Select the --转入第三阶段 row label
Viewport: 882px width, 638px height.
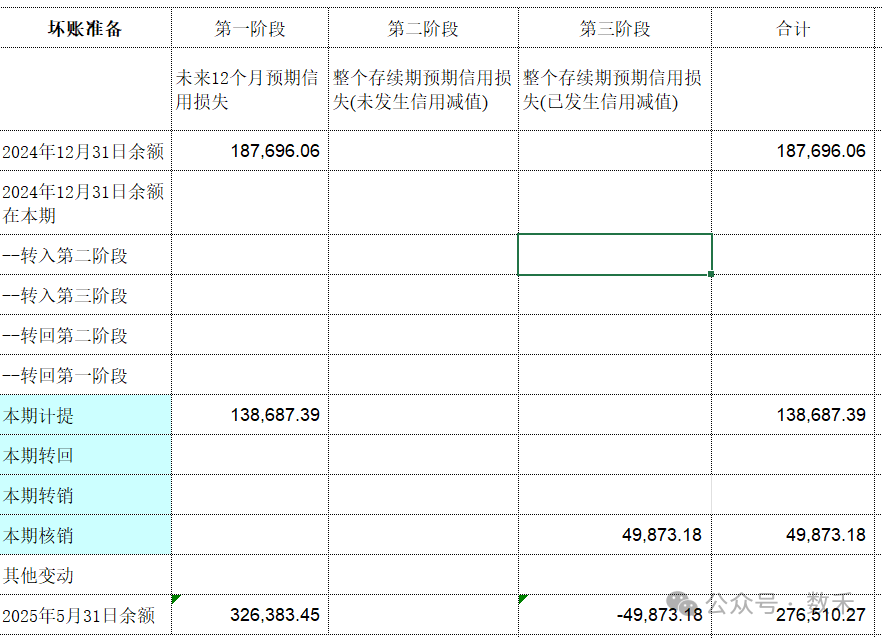click(85, 295)
